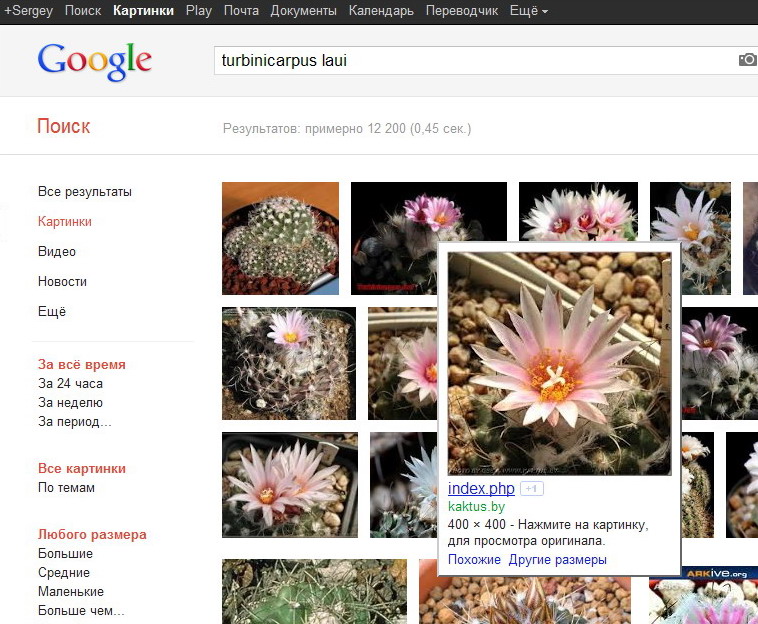Image resolution: width=758 pixels, height=624 pixels.
Task: Open the За период... custom date range
Action: (75, 421)
